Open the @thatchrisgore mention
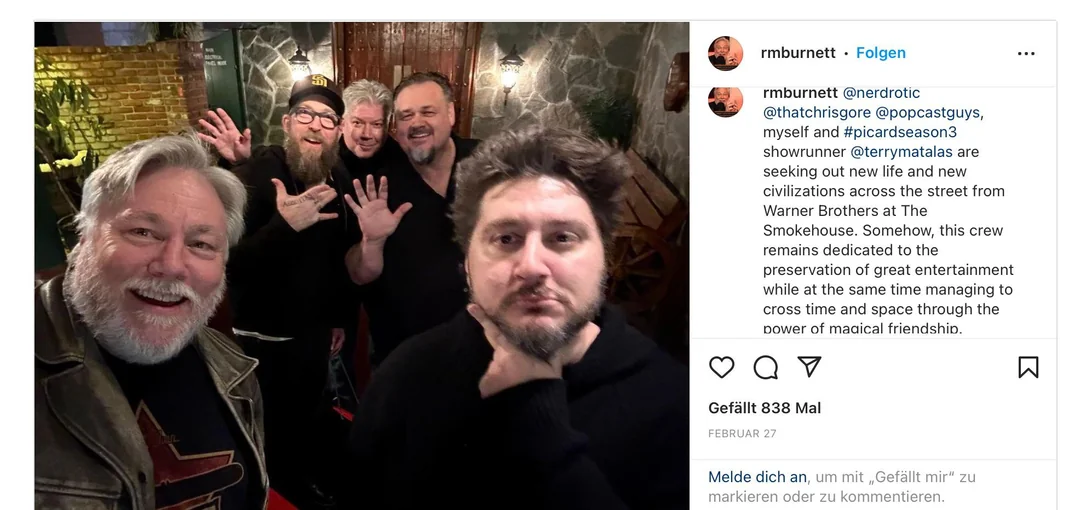Screen dimensions: 1080x510 817,112
